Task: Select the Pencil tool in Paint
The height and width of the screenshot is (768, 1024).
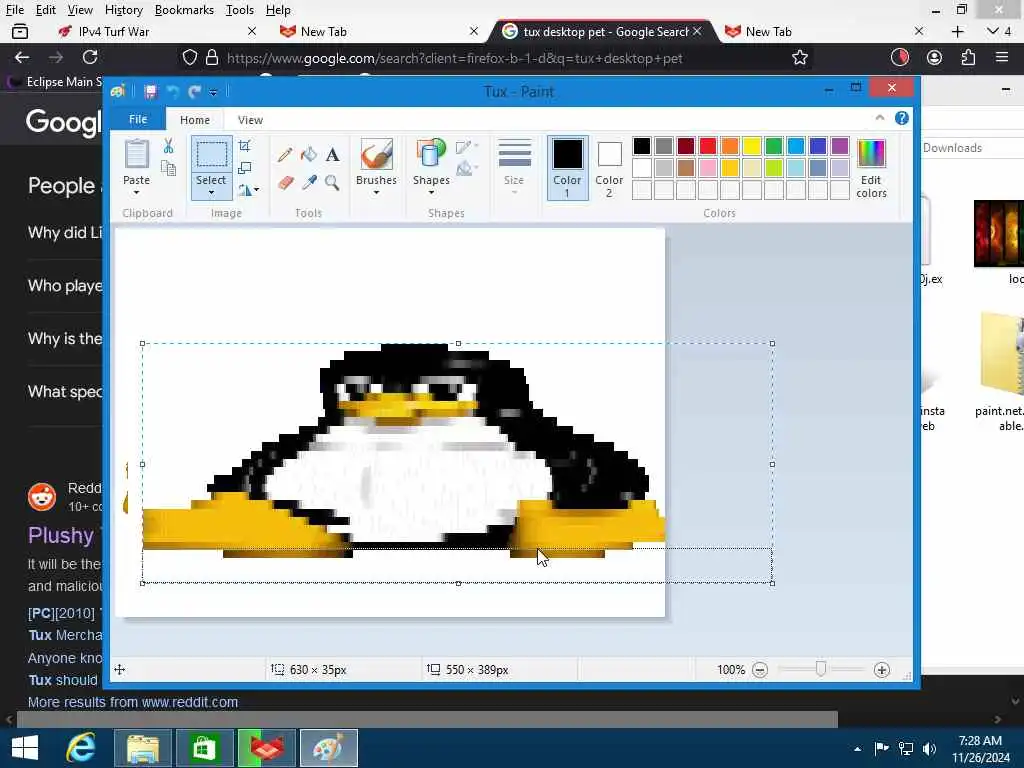Action: click(285, 155)
